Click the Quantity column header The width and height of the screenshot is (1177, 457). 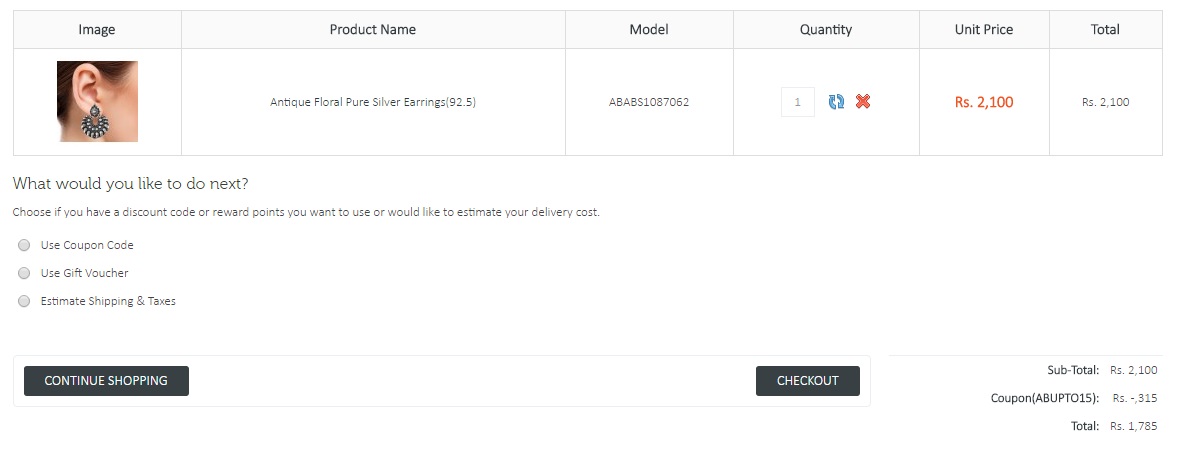click(x=826, y=30)
